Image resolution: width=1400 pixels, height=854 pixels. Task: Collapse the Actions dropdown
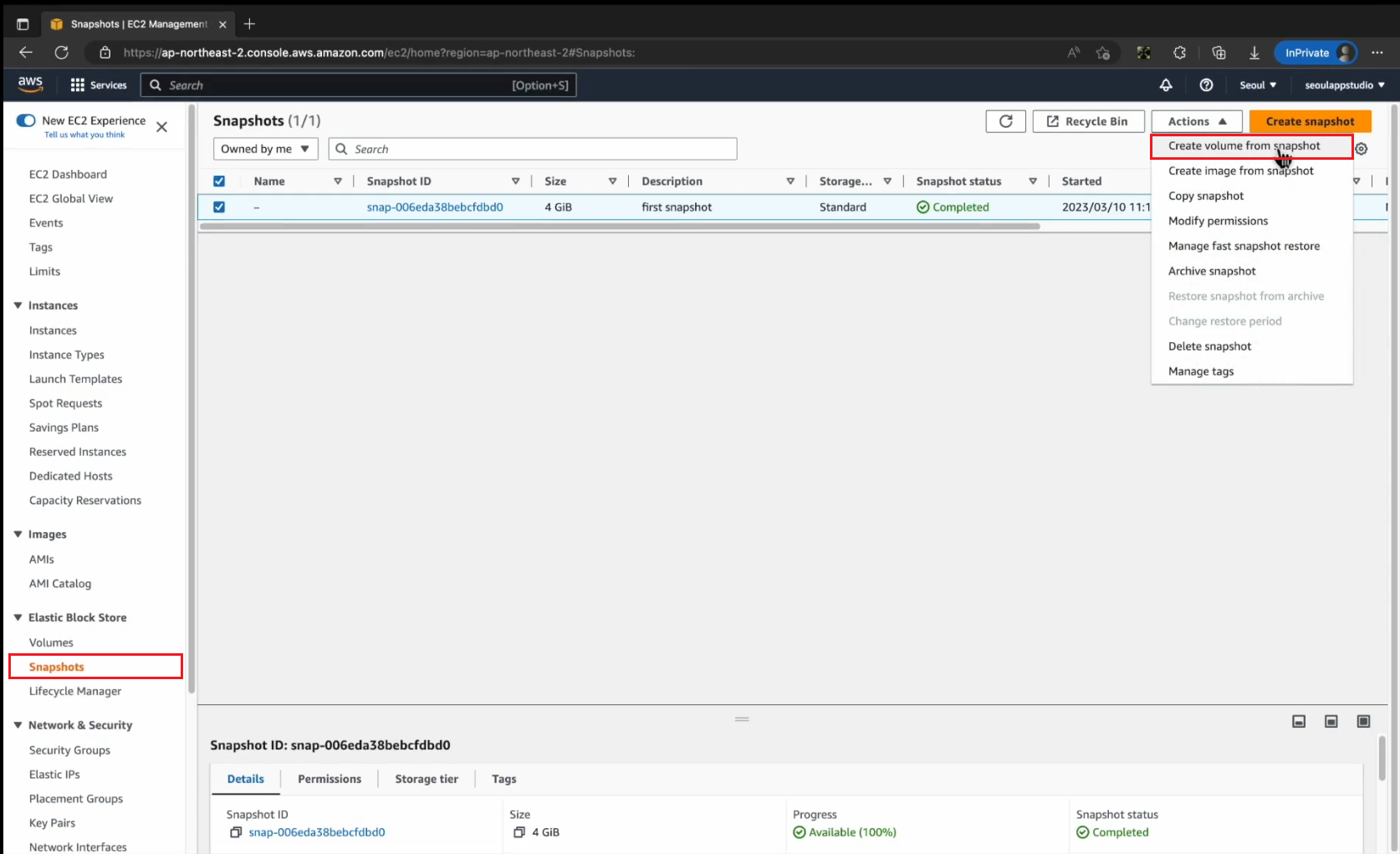point(1197,121)
